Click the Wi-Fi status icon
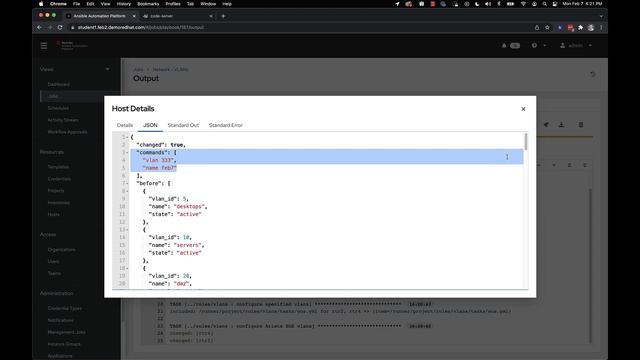640x360 pixels. (523, 4)
